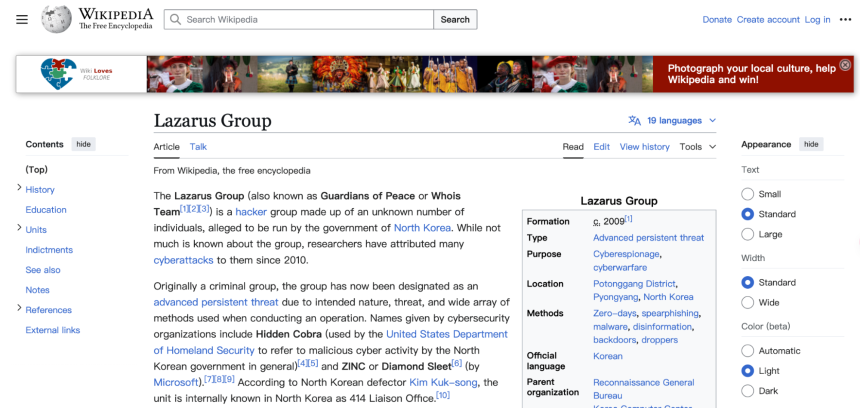The image size is (860, 408).
Task: Open United States Department of Homeland Security link
Action: point(447,334)
